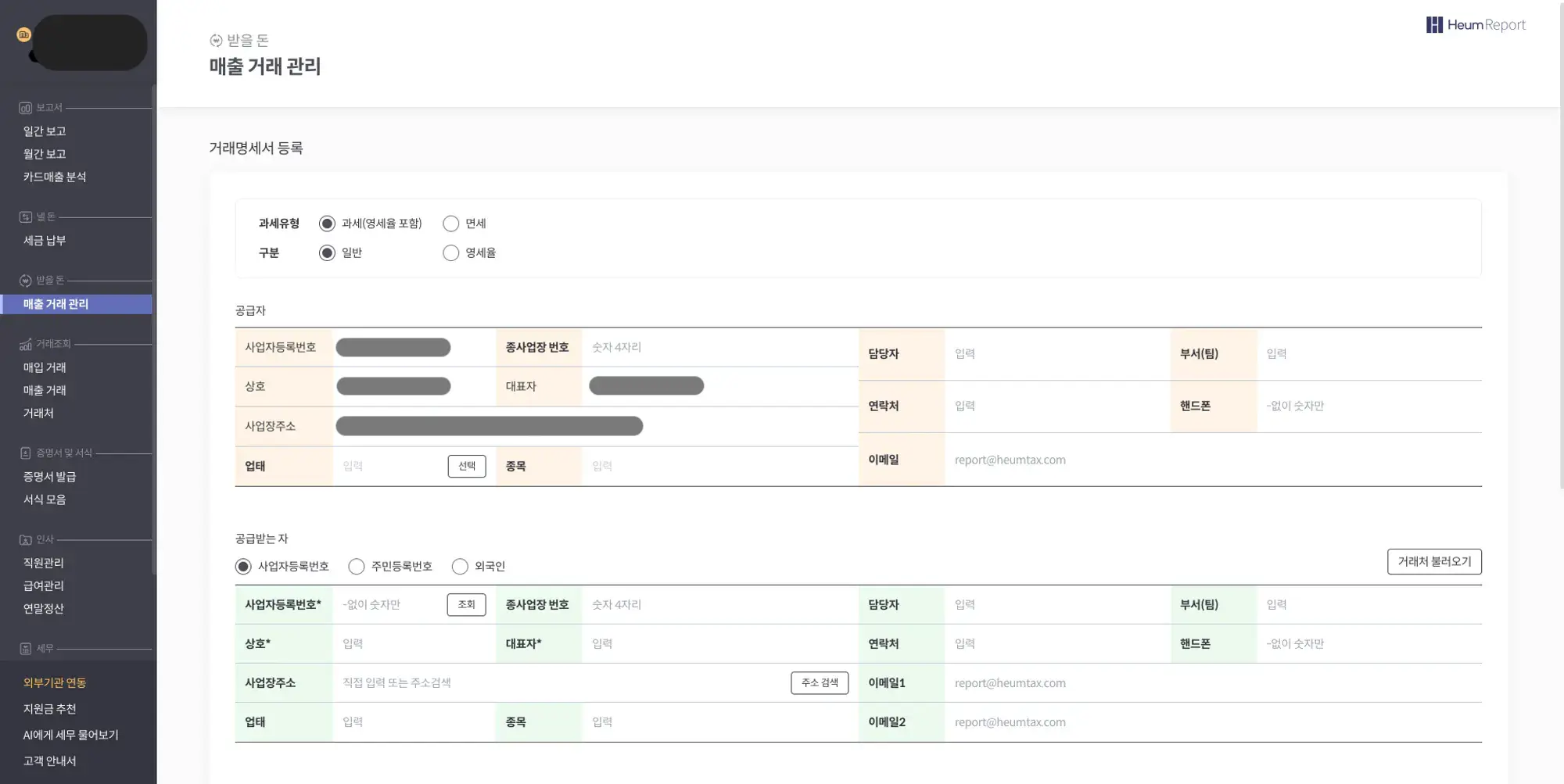1564x784 pixels.
Task: Click the 보고서 section icon in sidebar
Action: (25, 108)
